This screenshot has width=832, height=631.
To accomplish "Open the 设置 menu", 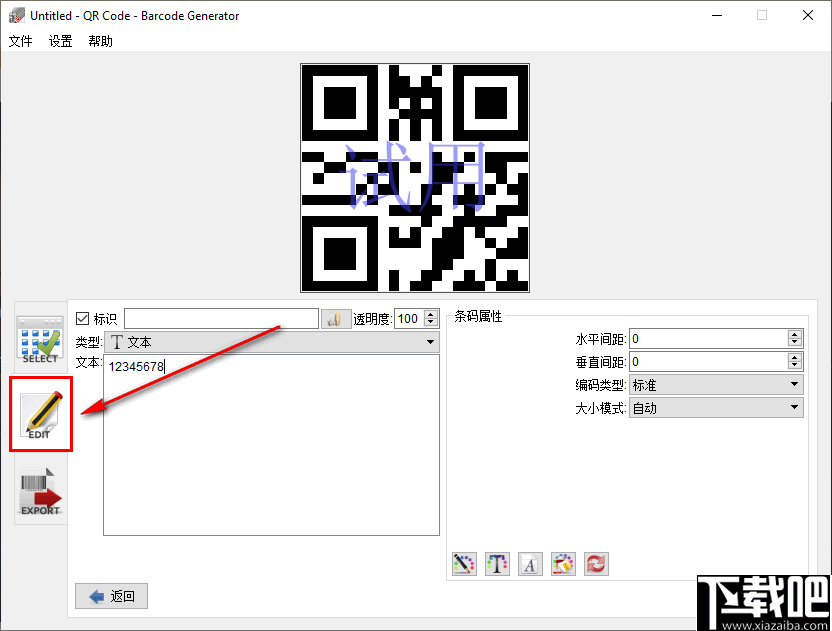I will 59,42.
